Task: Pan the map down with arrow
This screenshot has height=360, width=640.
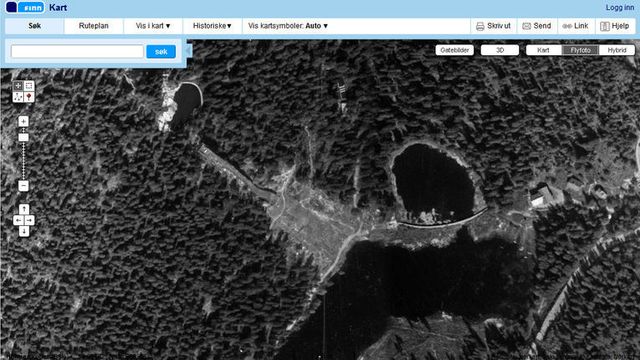Action: pyautogui.click(x=24, y=231)
